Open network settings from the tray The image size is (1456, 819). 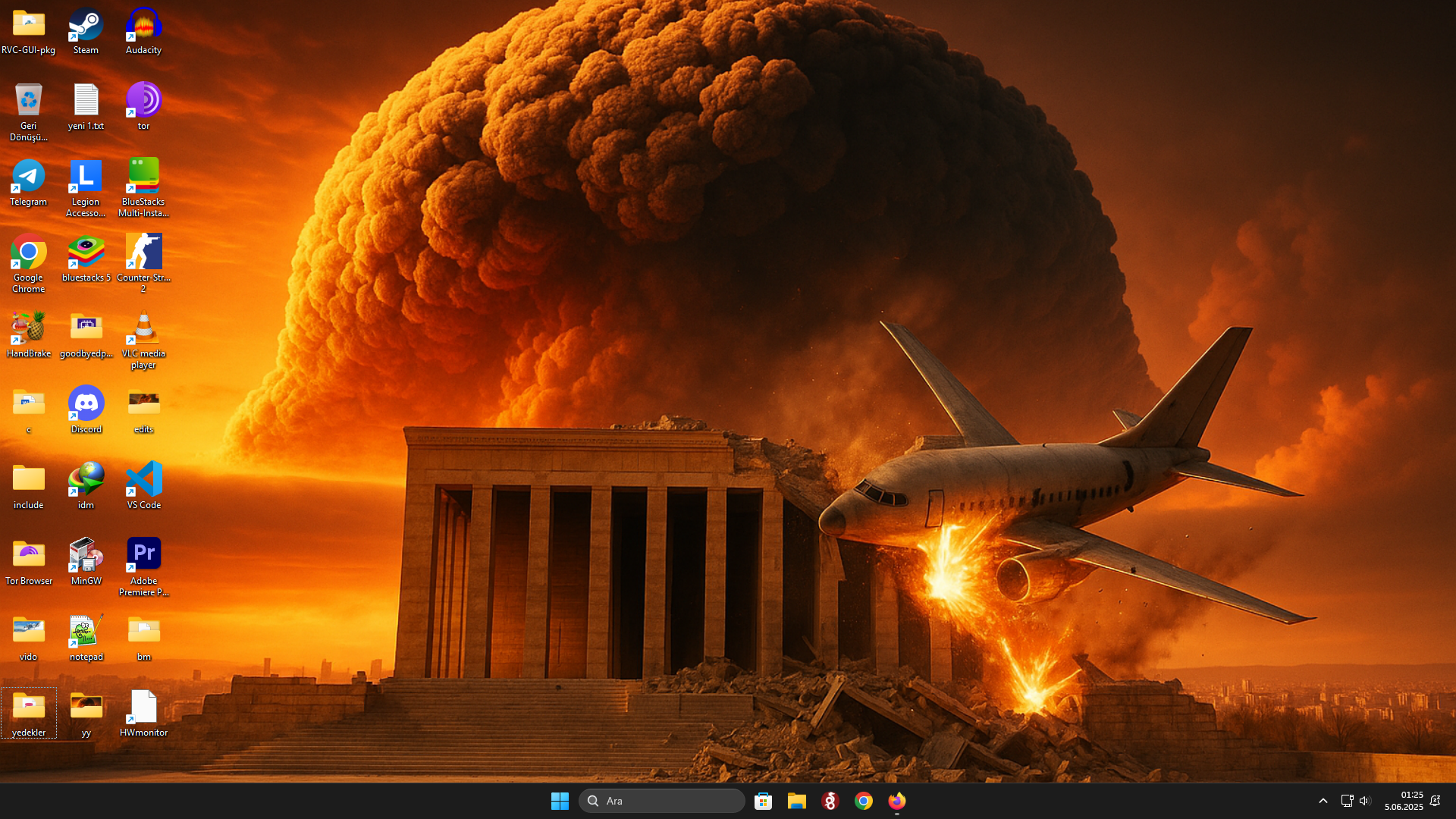click(1347, 801)
